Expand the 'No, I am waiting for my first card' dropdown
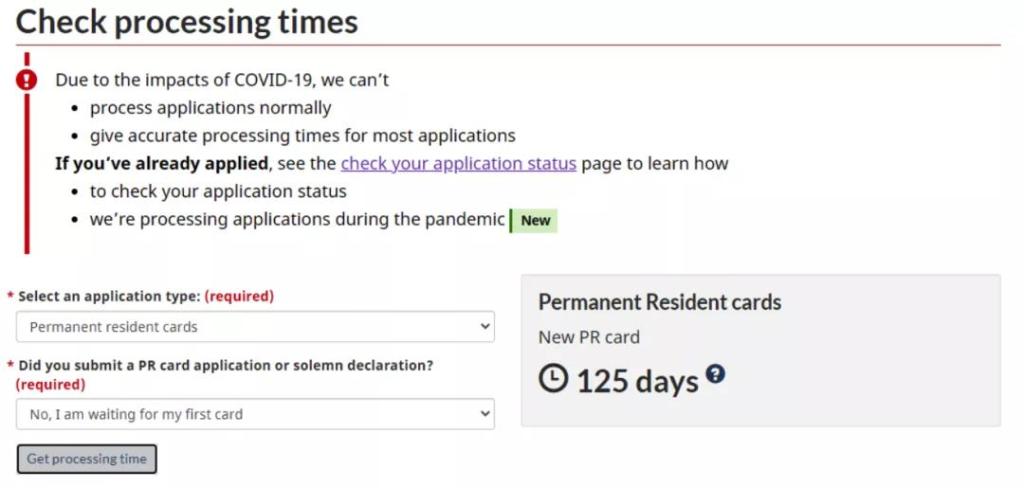This screenshot has width=1024, height=488. 255,414
